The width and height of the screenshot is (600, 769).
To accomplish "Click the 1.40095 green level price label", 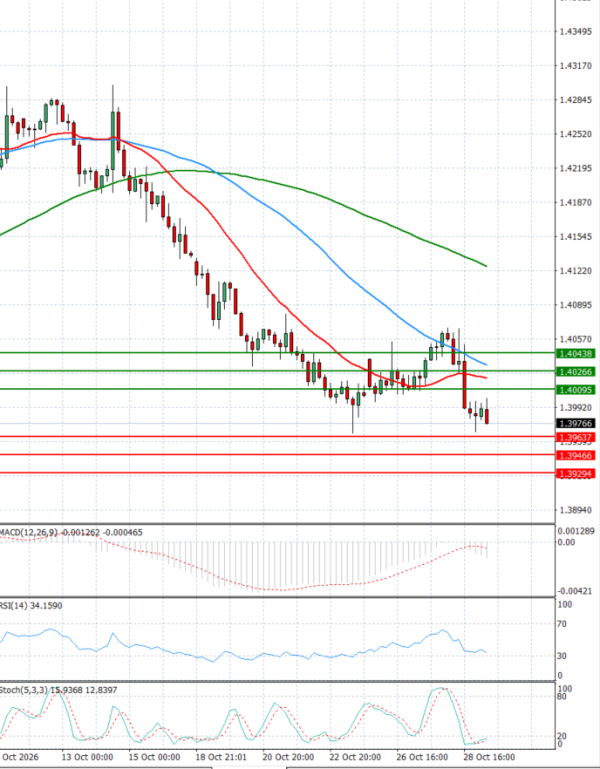I will click(575, 390).
